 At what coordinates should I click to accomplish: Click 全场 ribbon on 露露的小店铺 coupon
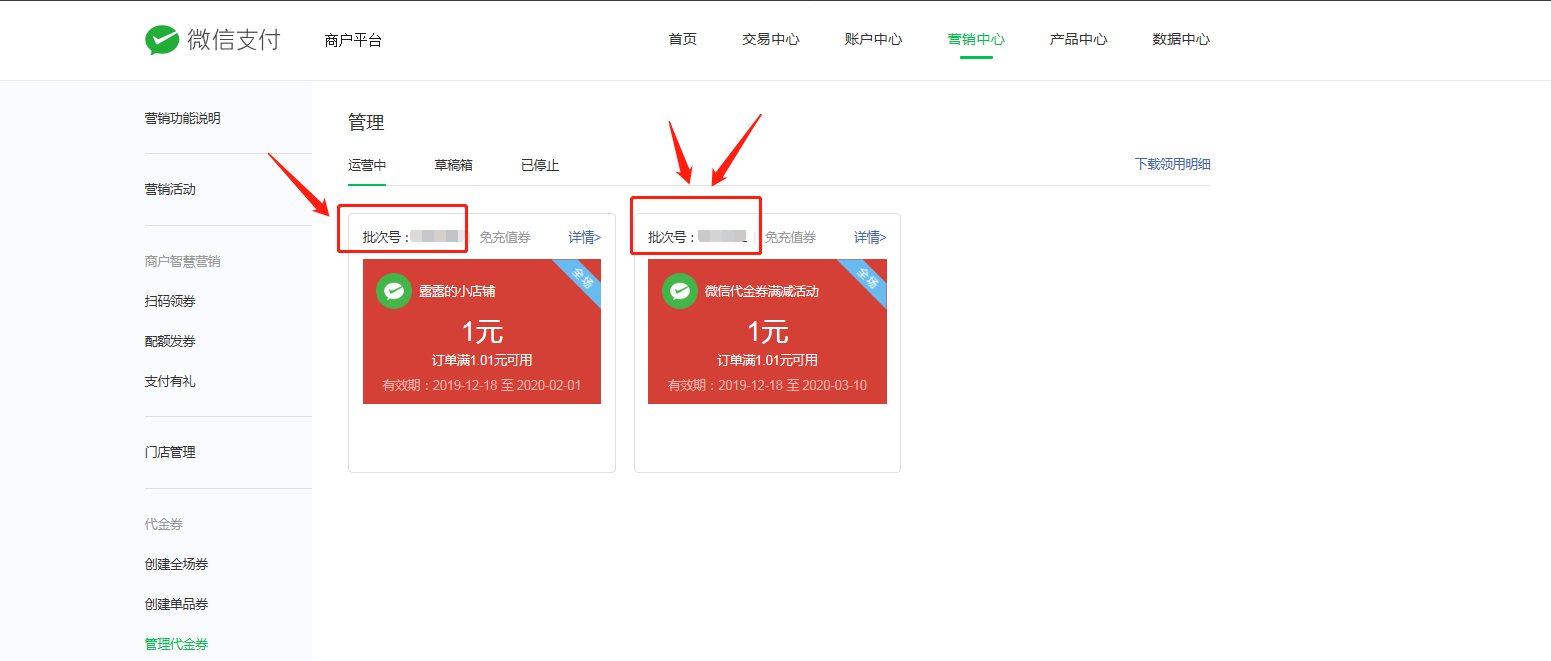tap(580, 279)
